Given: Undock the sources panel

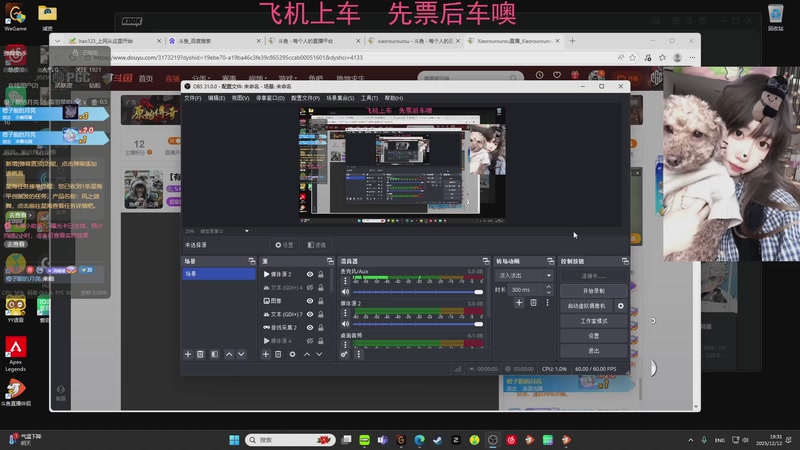Looking at the screenshot, I should coord(330,261).
